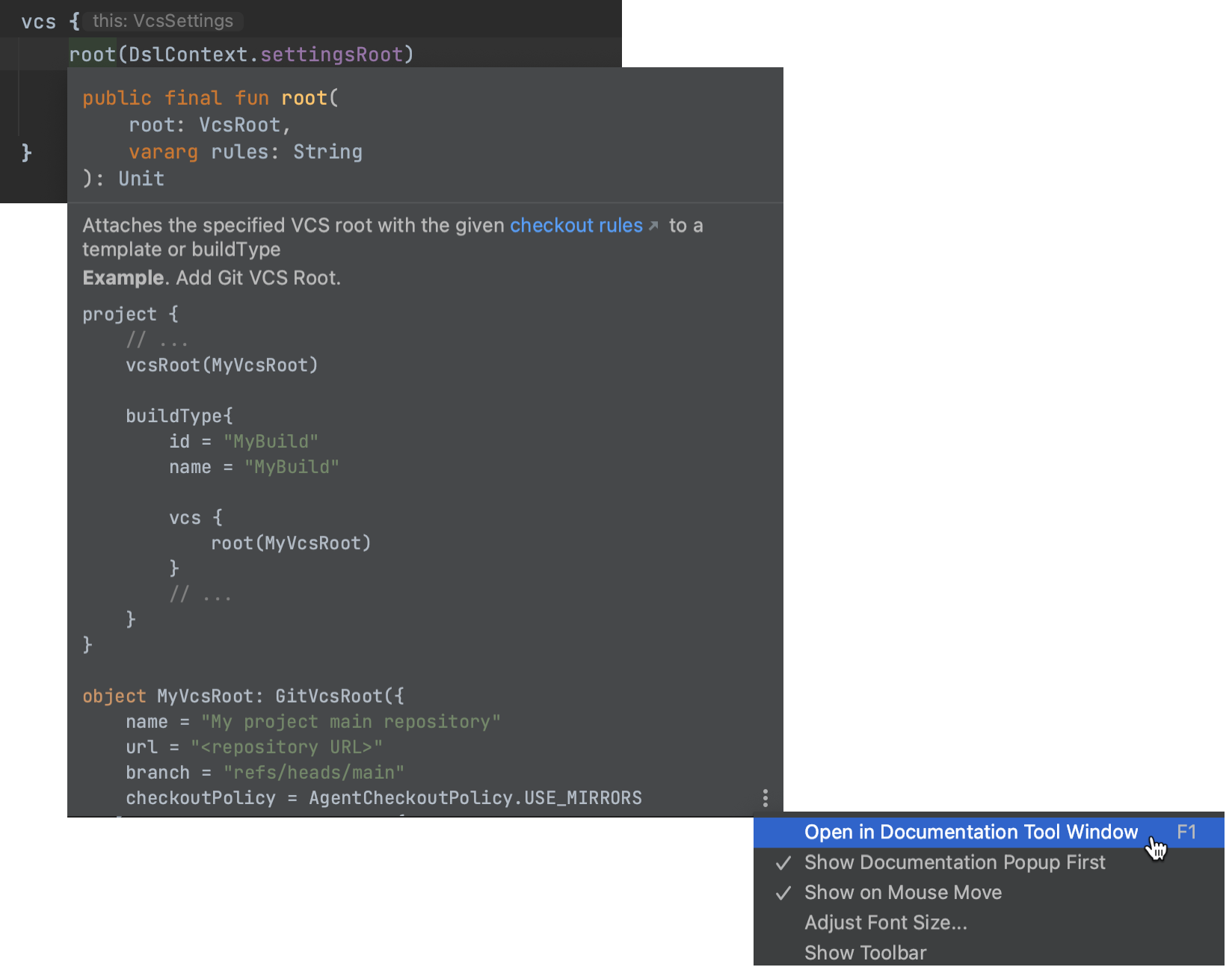
Task: Click settingsRoot in the editor line
Action: 331,55
